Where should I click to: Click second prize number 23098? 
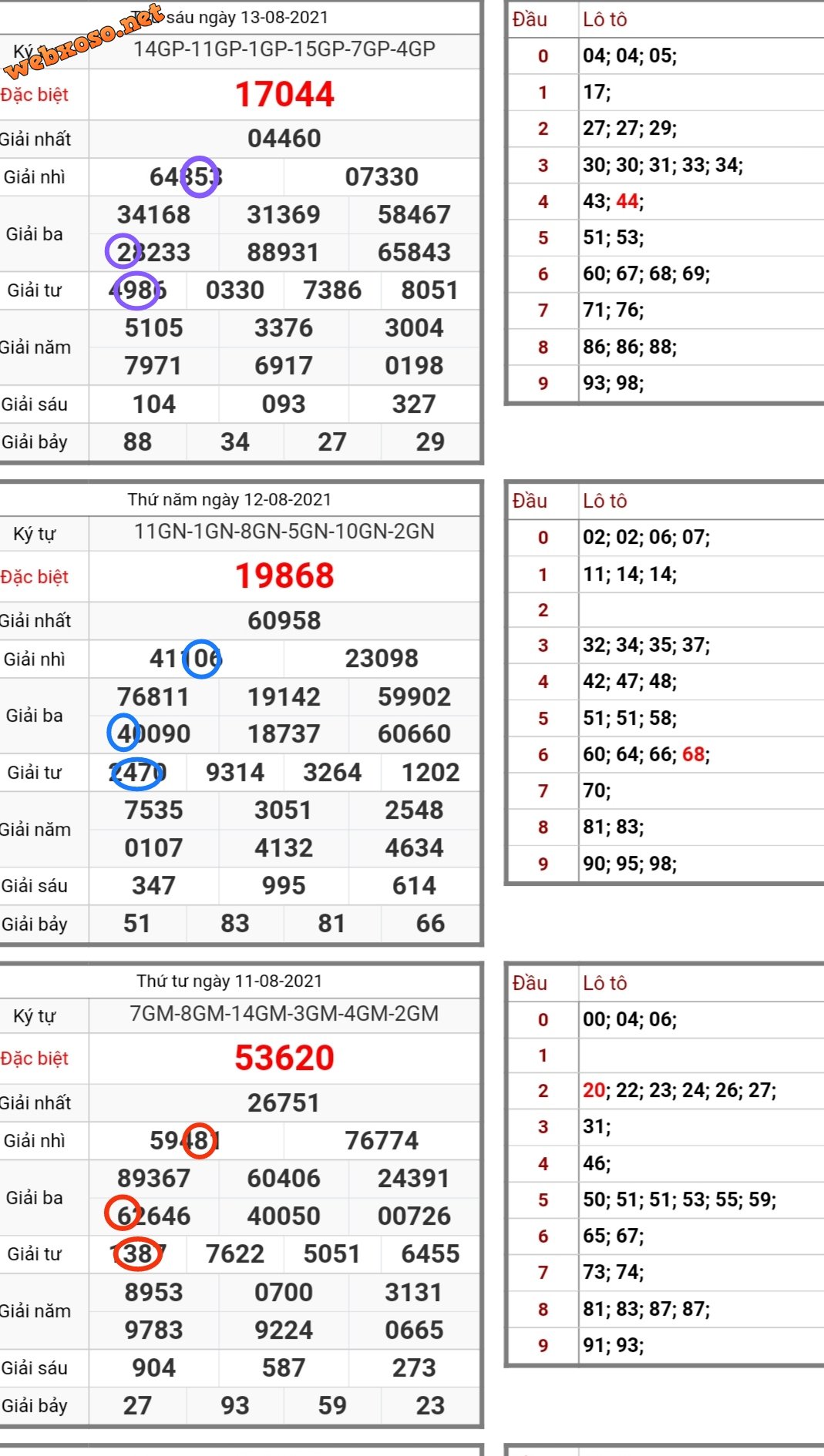coord(382,659)
